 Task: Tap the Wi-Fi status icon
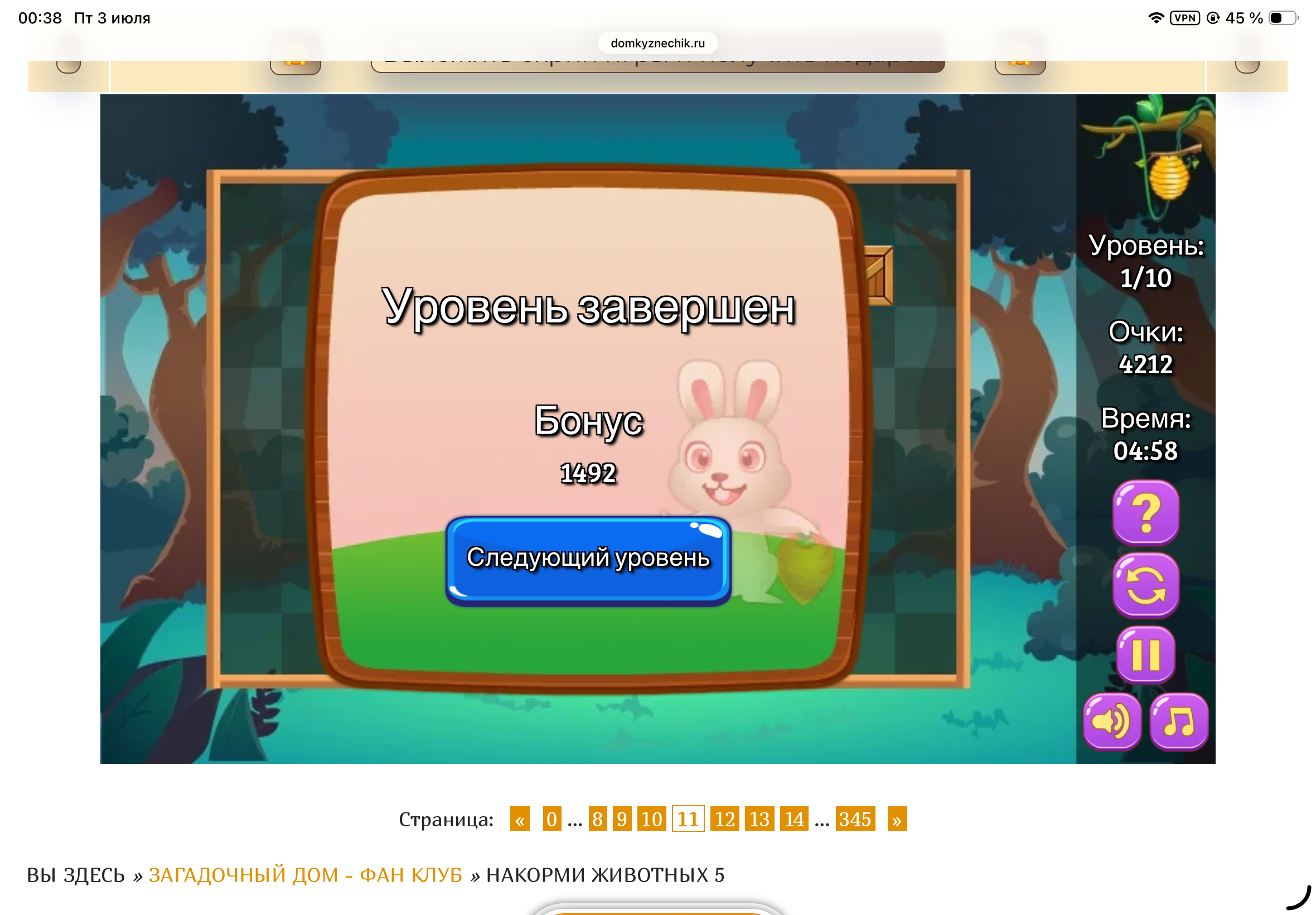click(x=1155, y=18)
